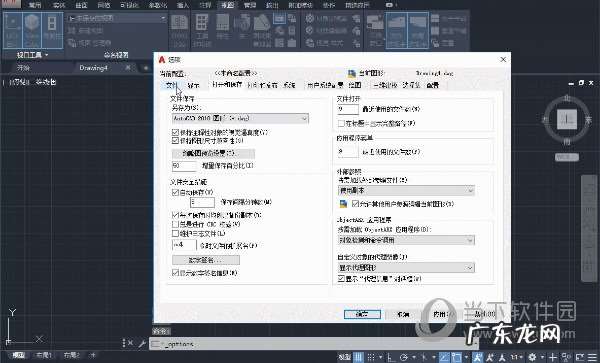The image size is (600, 363).
Task: Open the 管理 ribbon tab
Action: (x=250, y=5)
